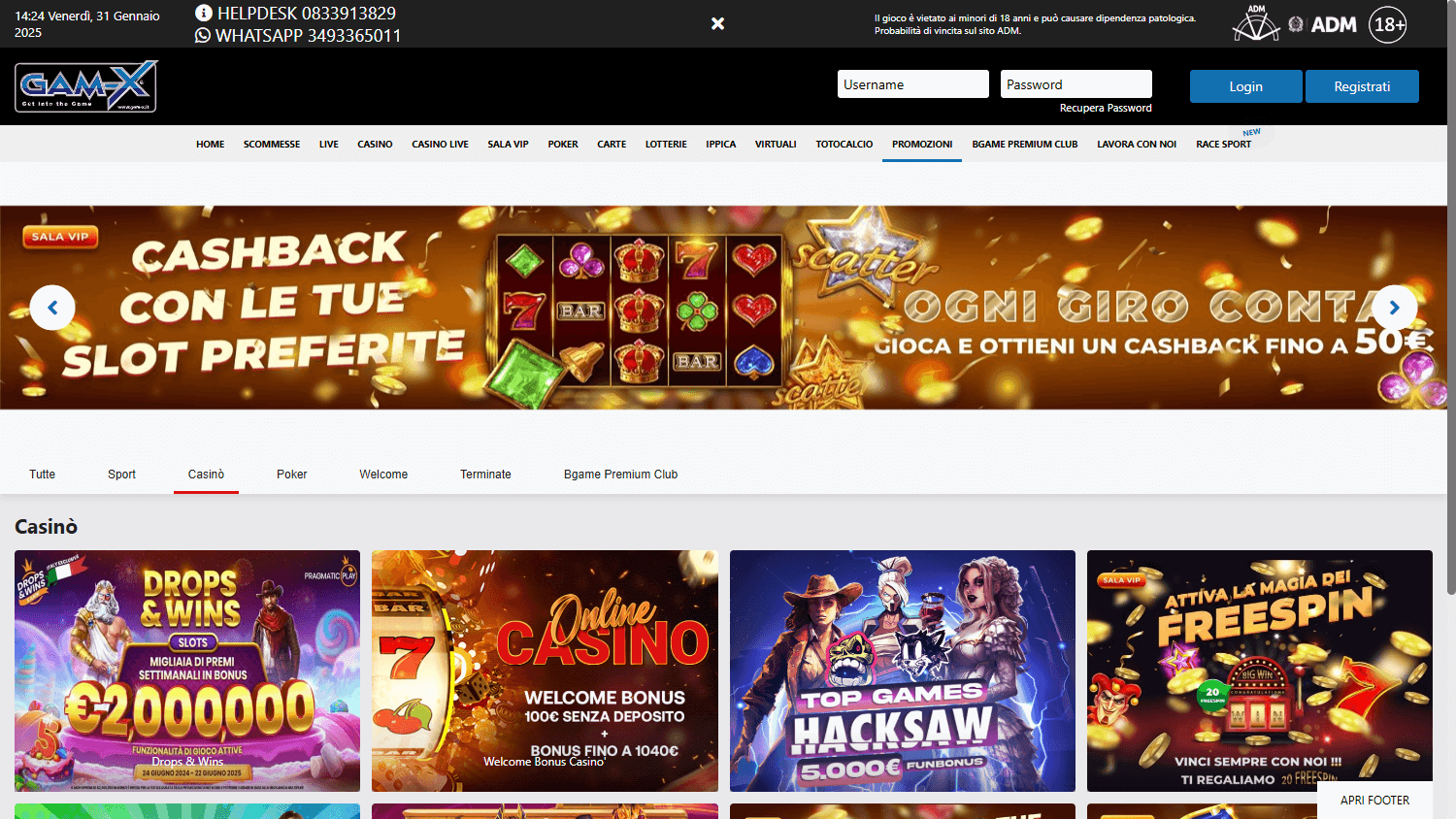Dismiss the top banner with the X
Screen dimensions: 1456x819
pos(717,23)
